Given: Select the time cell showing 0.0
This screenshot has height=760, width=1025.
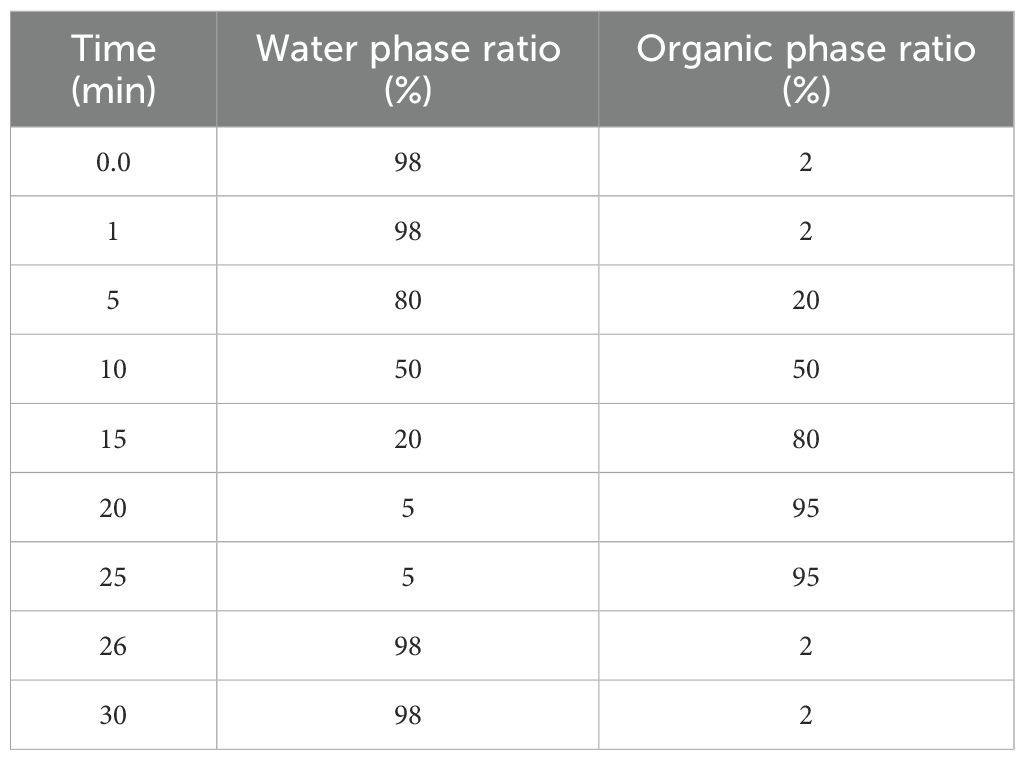Looking at the screenshot, I should (x=113, y=162).
